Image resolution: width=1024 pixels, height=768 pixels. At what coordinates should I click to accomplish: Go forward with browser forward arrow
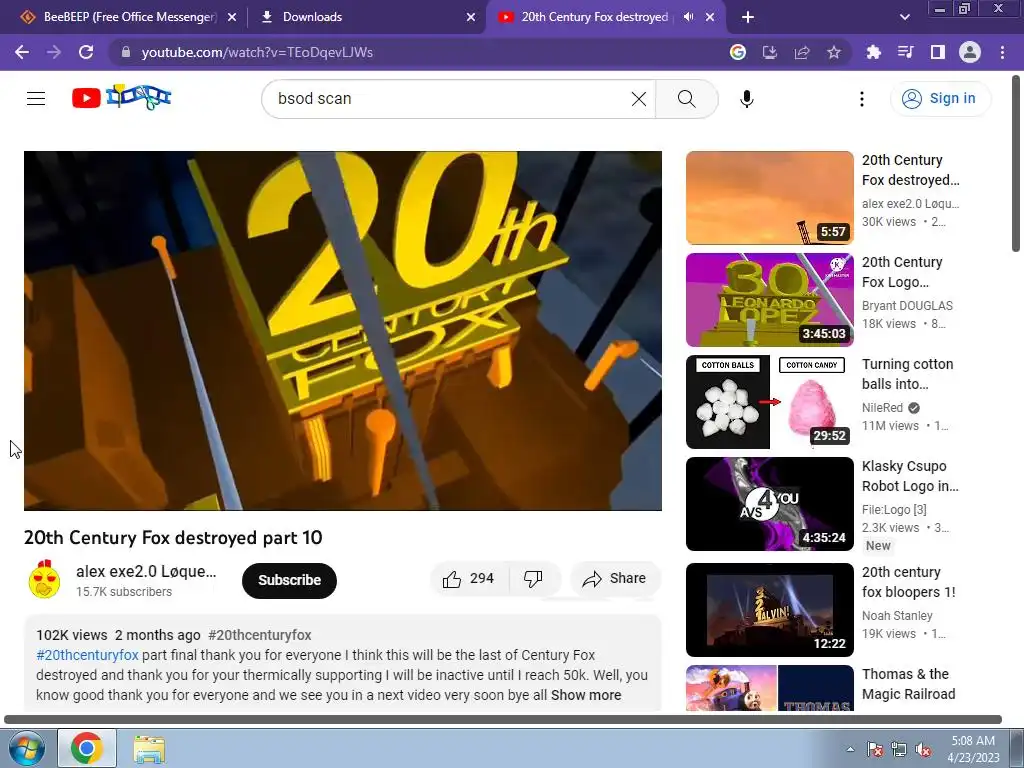click(54, 52)
